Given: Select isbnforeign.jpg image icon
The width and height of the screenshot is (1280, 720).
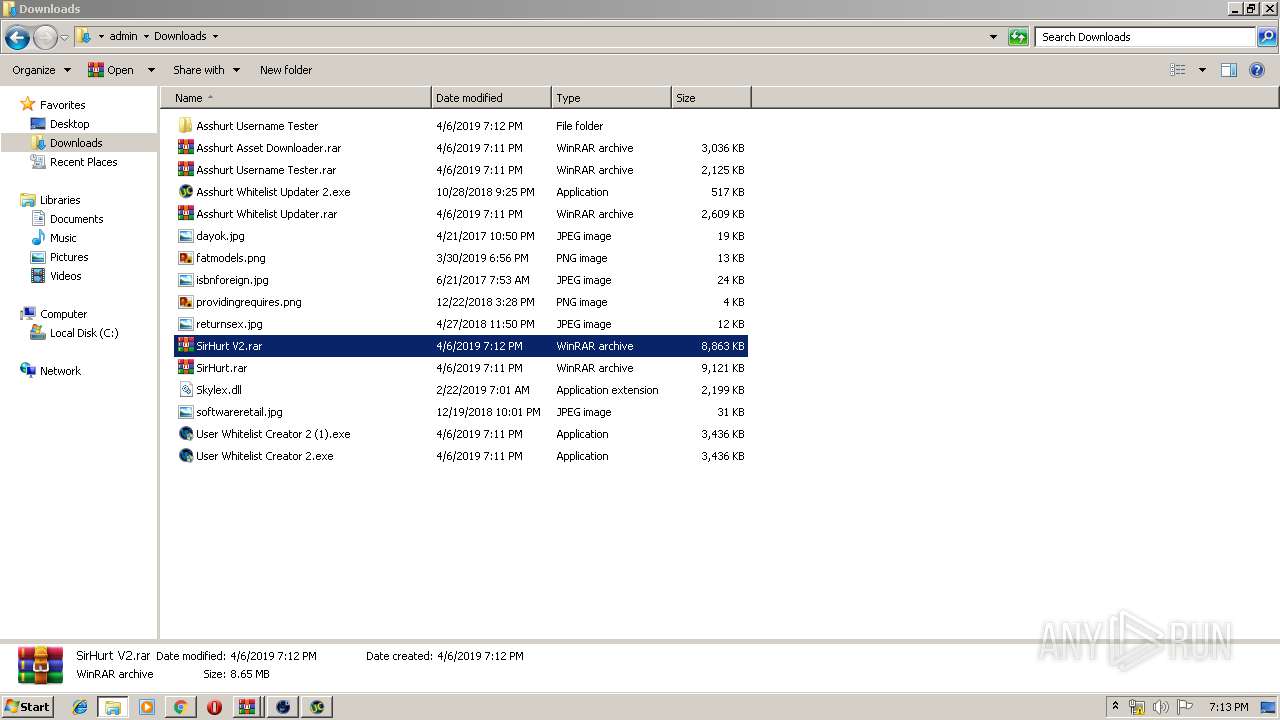Looking at the screenshot, I should click(x=185, y=280).
